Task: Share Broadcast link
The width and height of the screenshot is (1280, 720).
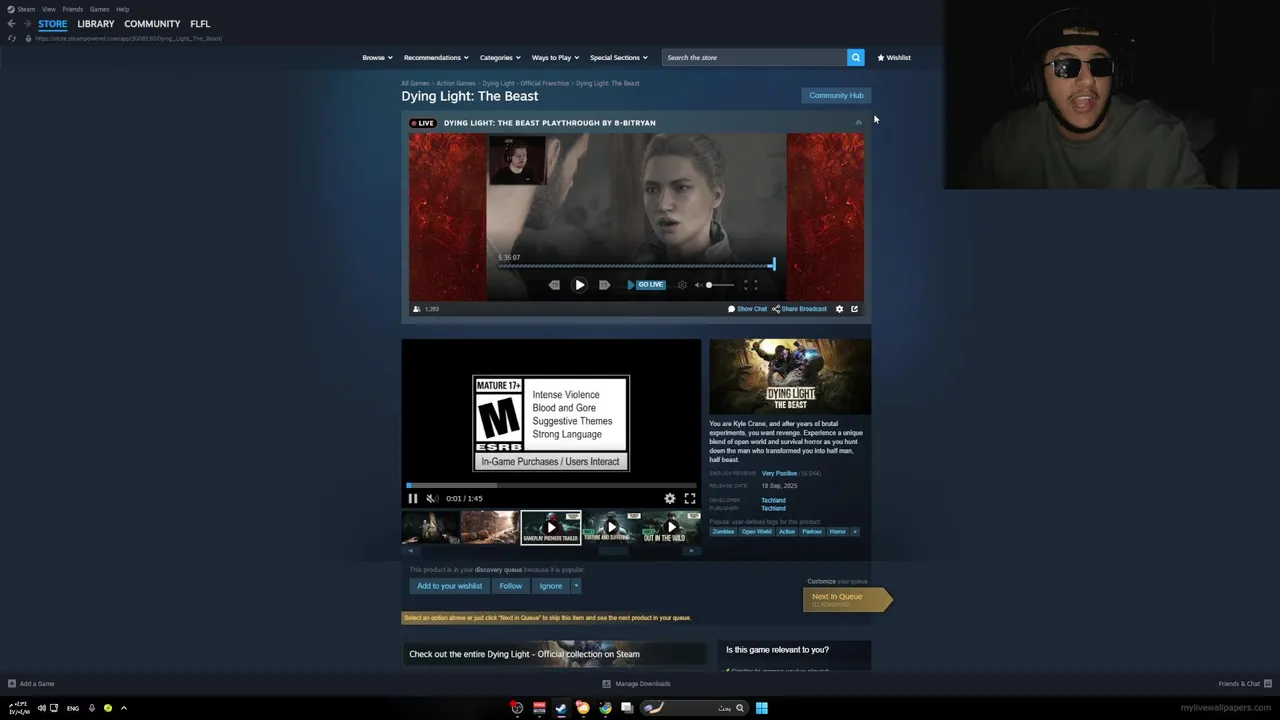Action: coord(799,309)
